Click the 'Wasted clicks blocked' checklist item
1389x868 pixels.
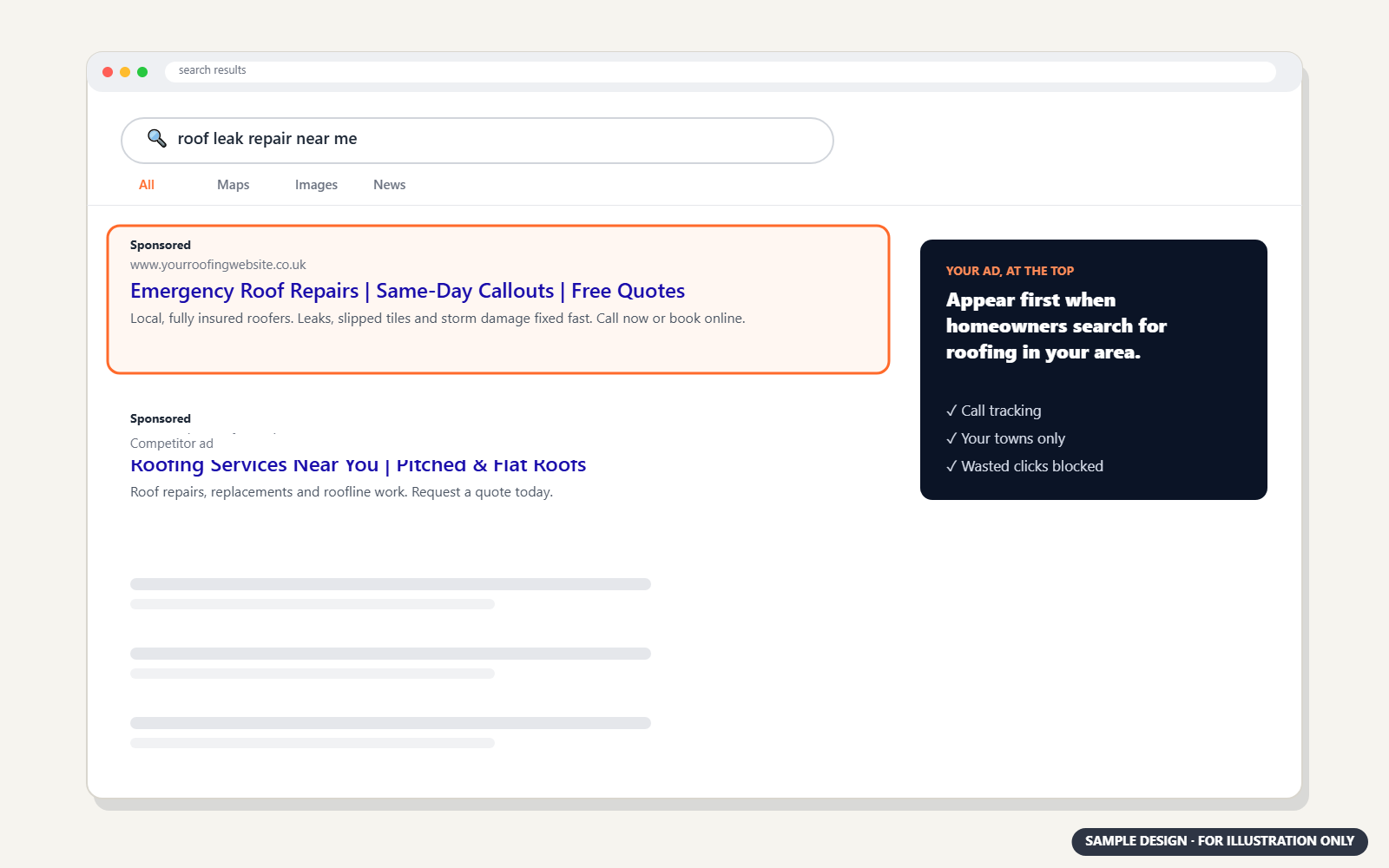1025,466
